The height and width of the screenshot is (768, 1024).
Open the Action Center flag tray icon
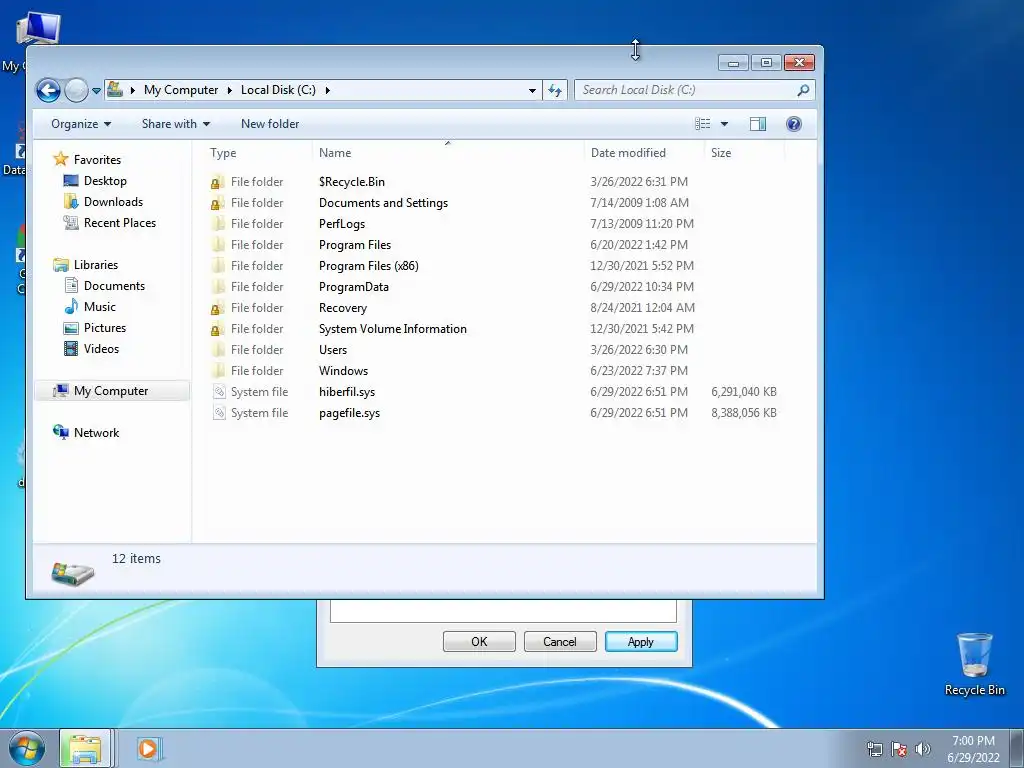pyautogui.click(x=899, y=749)
